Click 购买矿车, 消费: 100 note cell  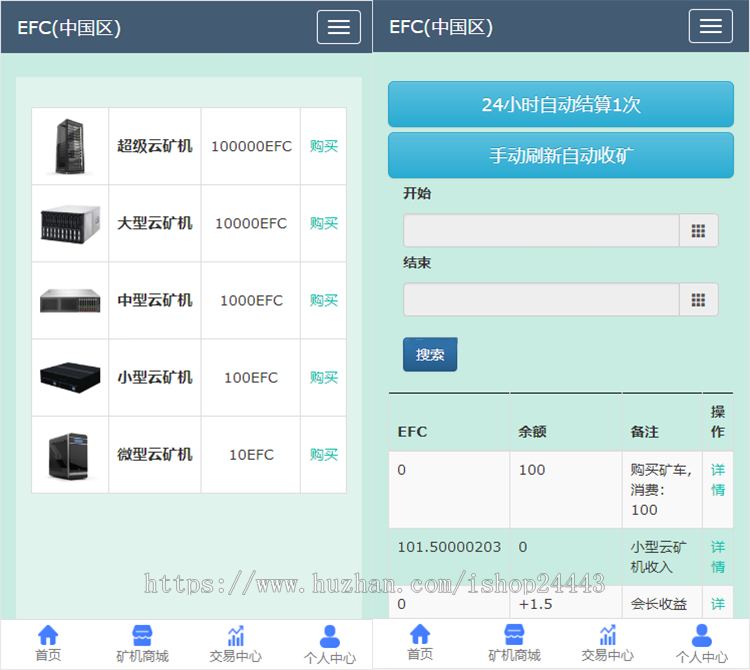click(x=662, y=490)
